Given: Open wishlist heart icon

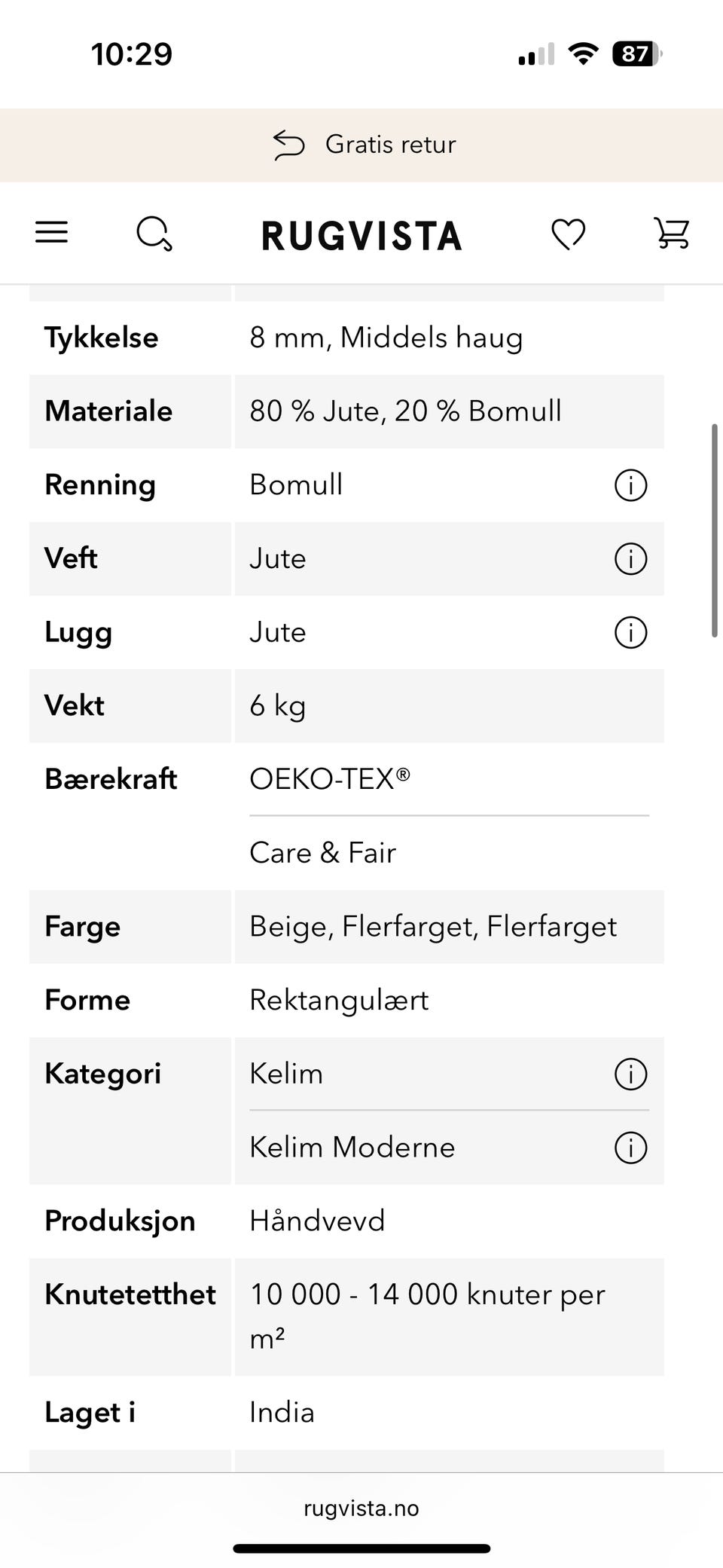Looking at the screenshot, I should (x=569, y=234).
